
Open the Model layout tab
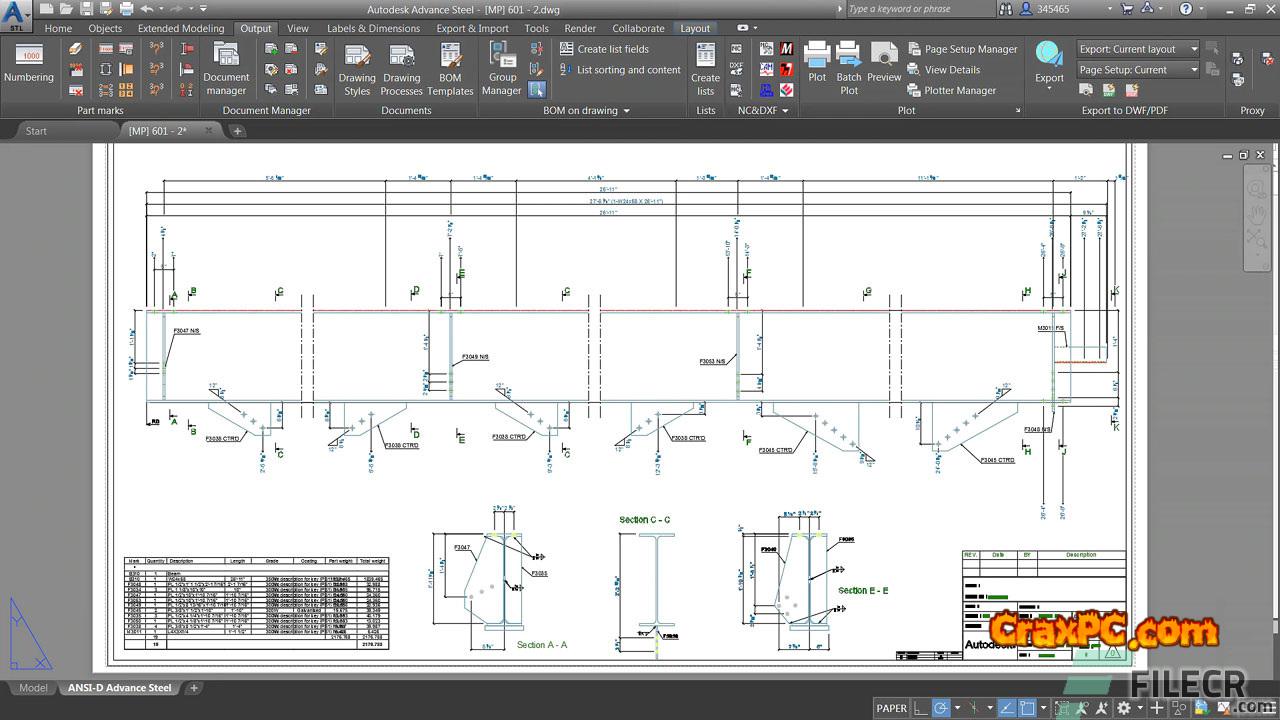tap(33, 688)
